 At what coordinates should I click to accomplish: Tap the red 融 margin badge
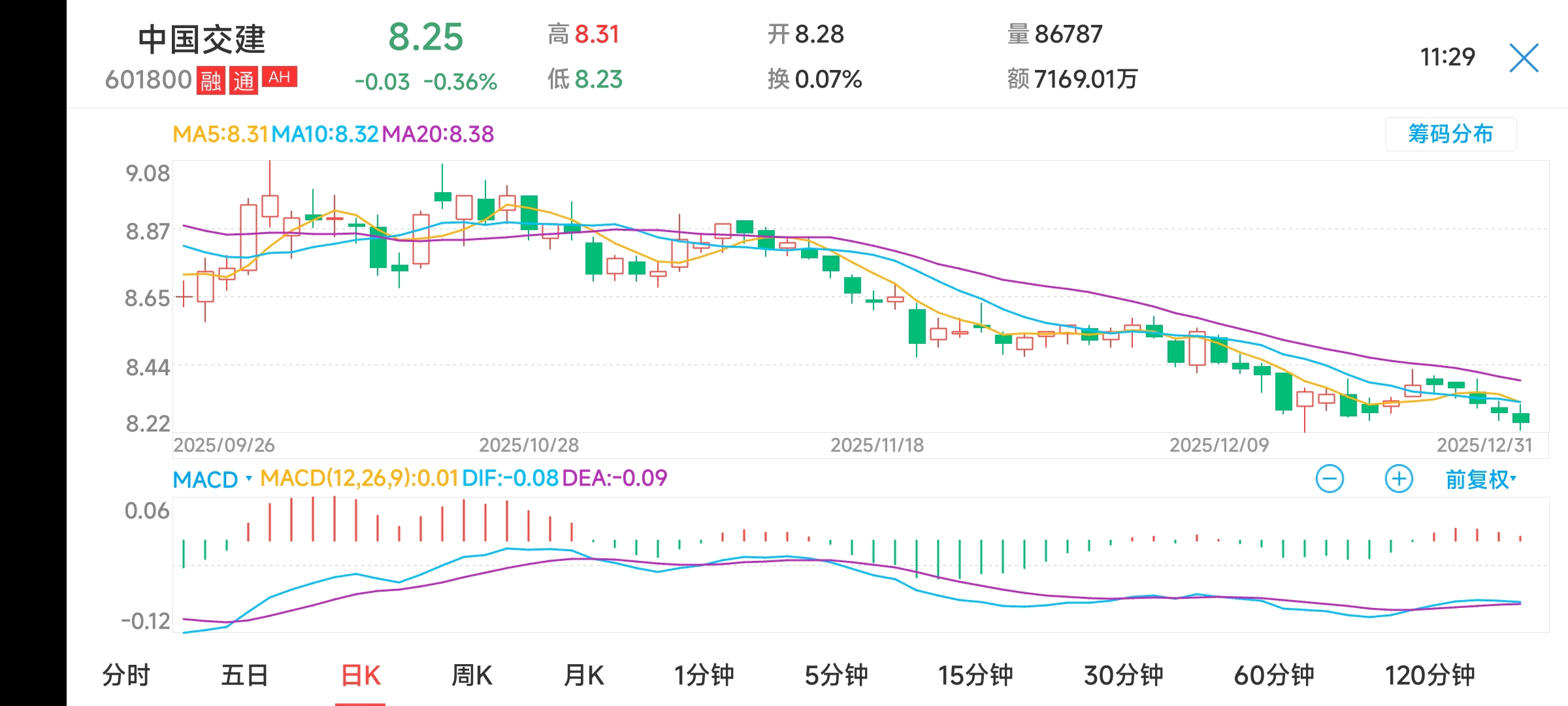coord(211,80)
